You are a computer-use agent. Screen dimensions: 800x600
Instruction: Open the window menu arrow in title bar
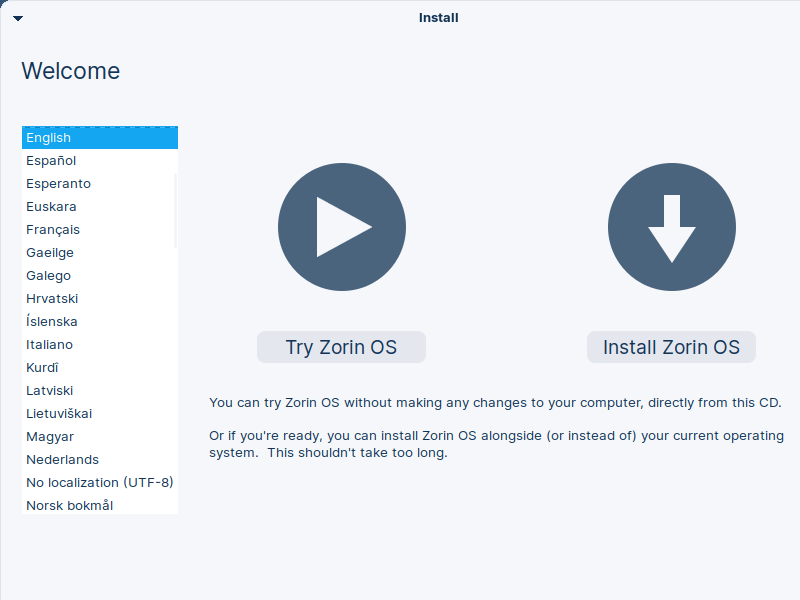[18, 18]
